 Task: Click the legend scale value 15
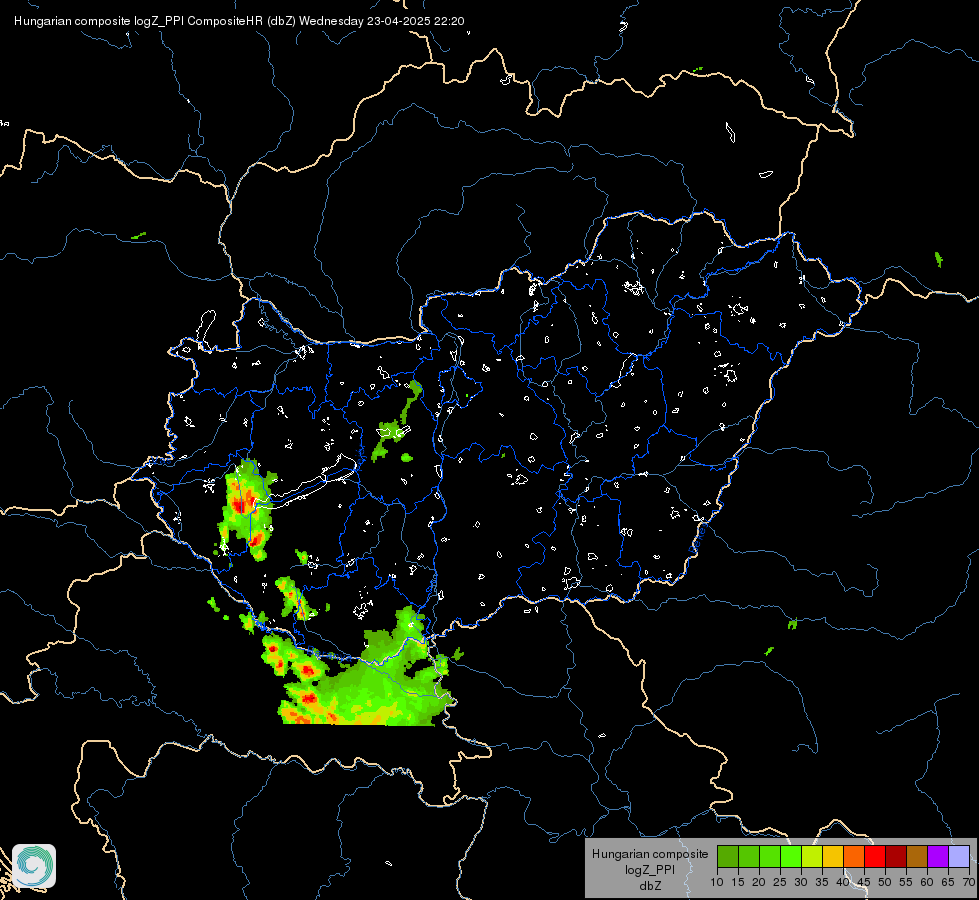738,883
